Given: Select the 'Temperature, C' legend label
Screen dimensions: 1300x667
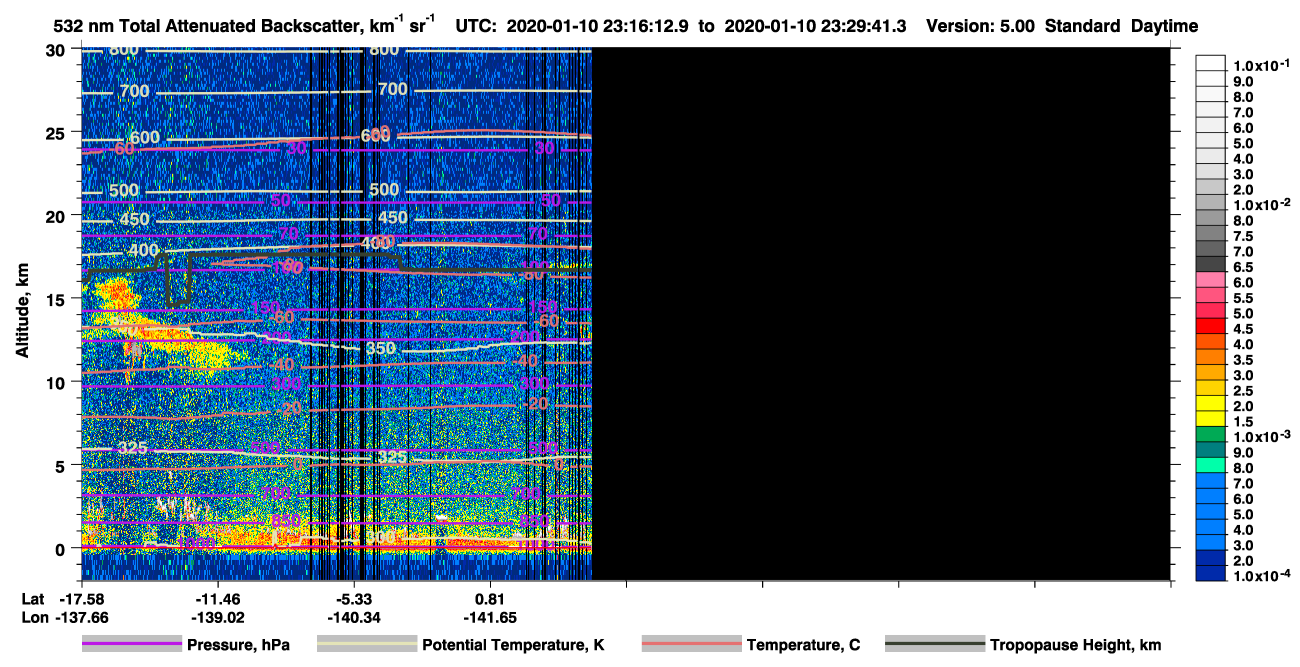Looking at the screenshot, I should coord(803,645).
